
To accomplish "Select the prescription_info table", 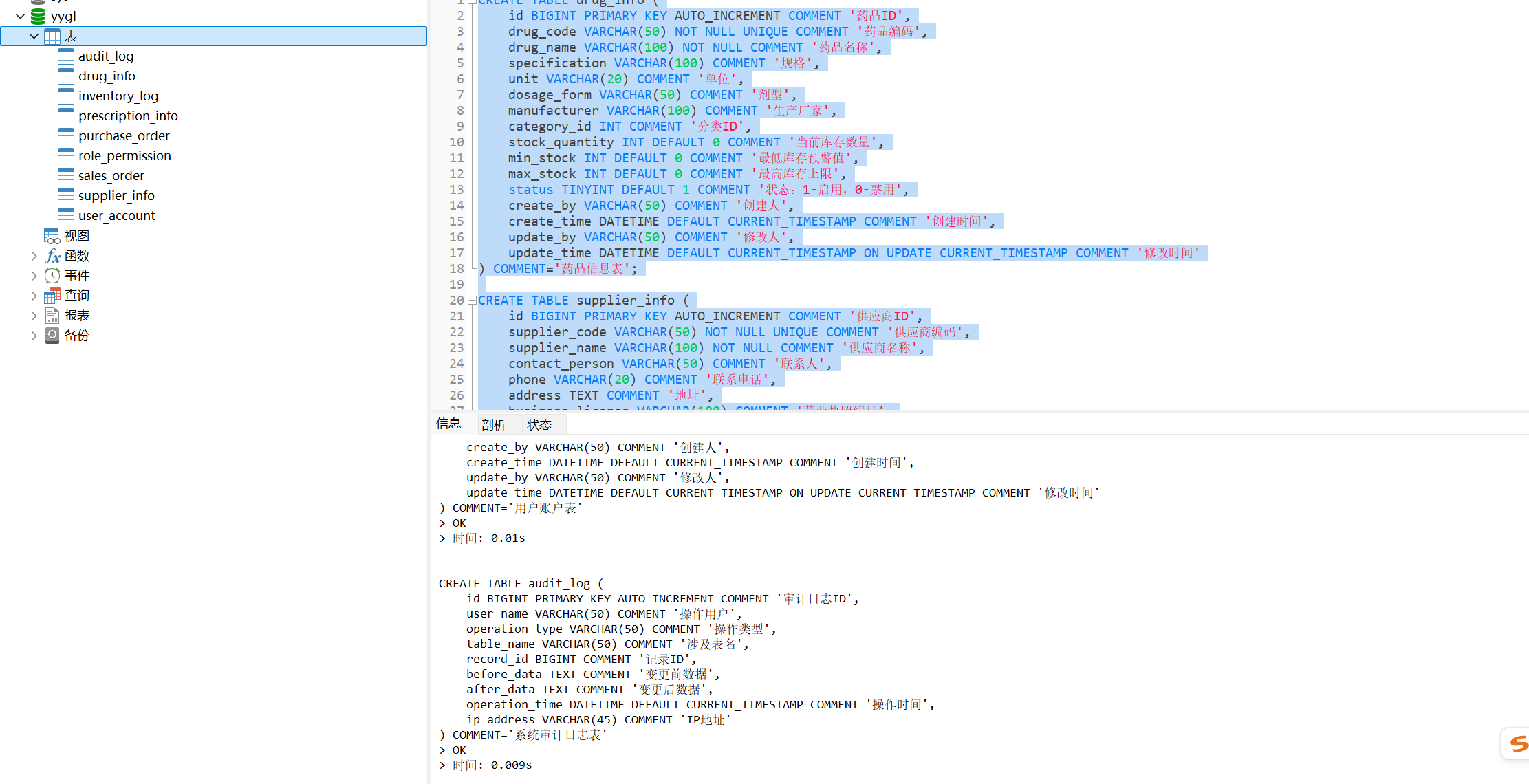I will 128,116.
